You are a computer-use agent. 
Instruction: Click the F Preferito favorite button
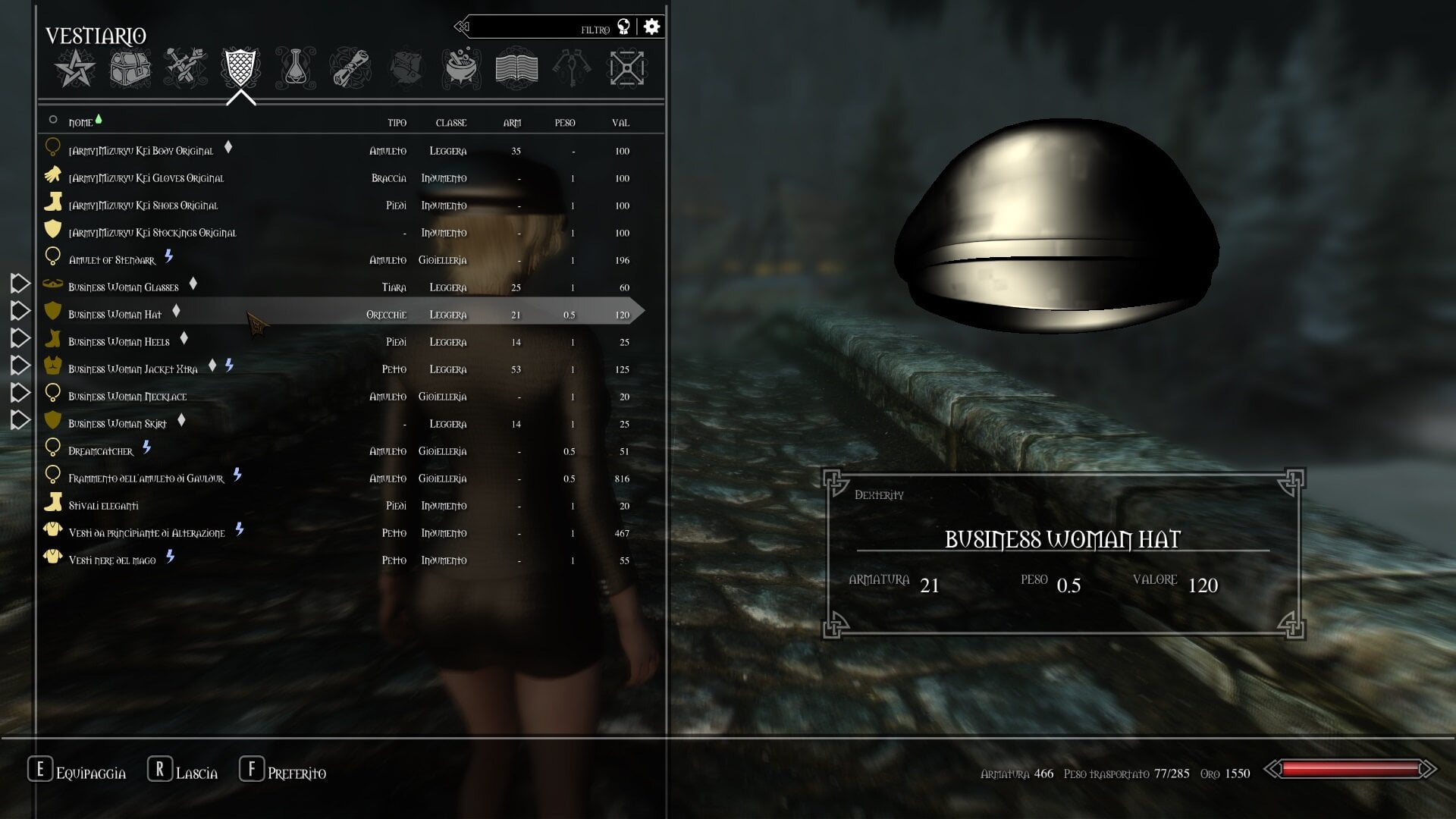click(x=283, y=770)
